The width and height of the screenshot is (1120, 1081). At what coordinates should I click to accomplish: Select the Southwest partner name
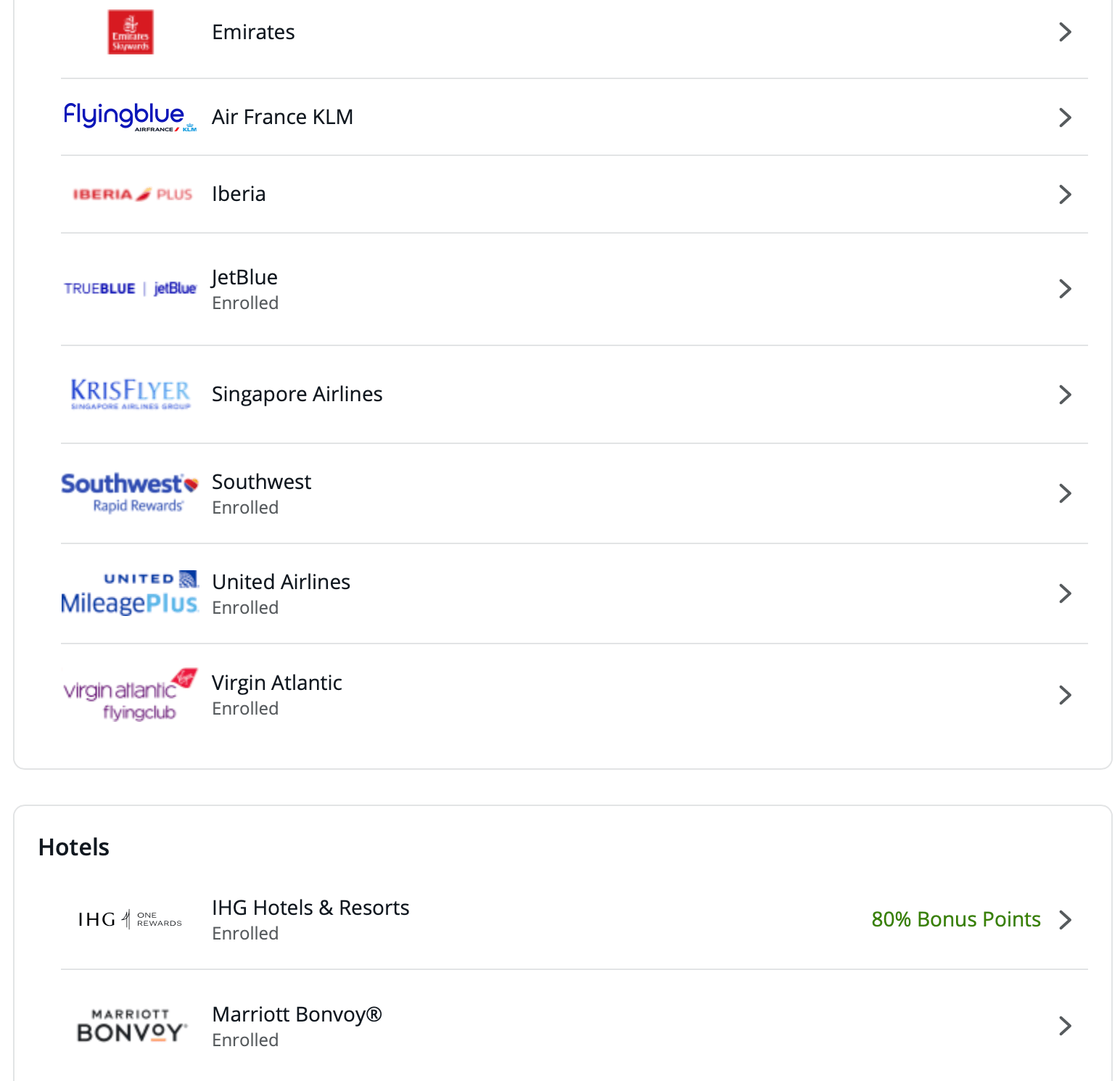261,482
